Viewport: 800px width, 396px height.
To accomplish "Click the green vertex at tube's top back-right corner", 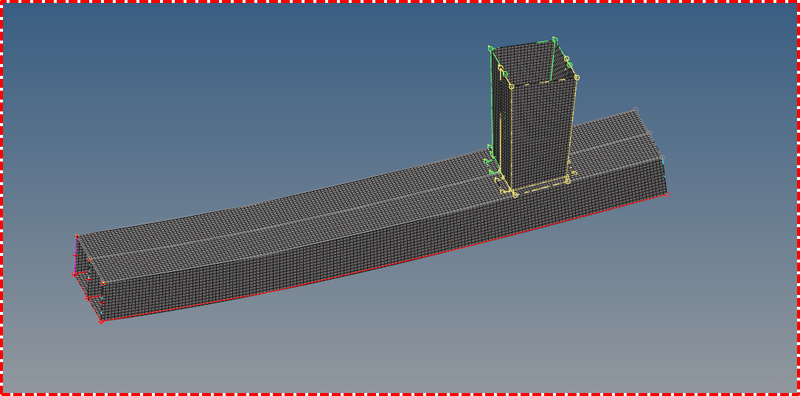I will 554,39.
